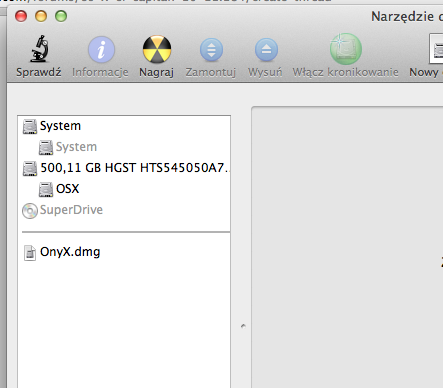Select the OnyX.dmg disk image
Viewport: 443px width, 388px height.
pos(124,252)
